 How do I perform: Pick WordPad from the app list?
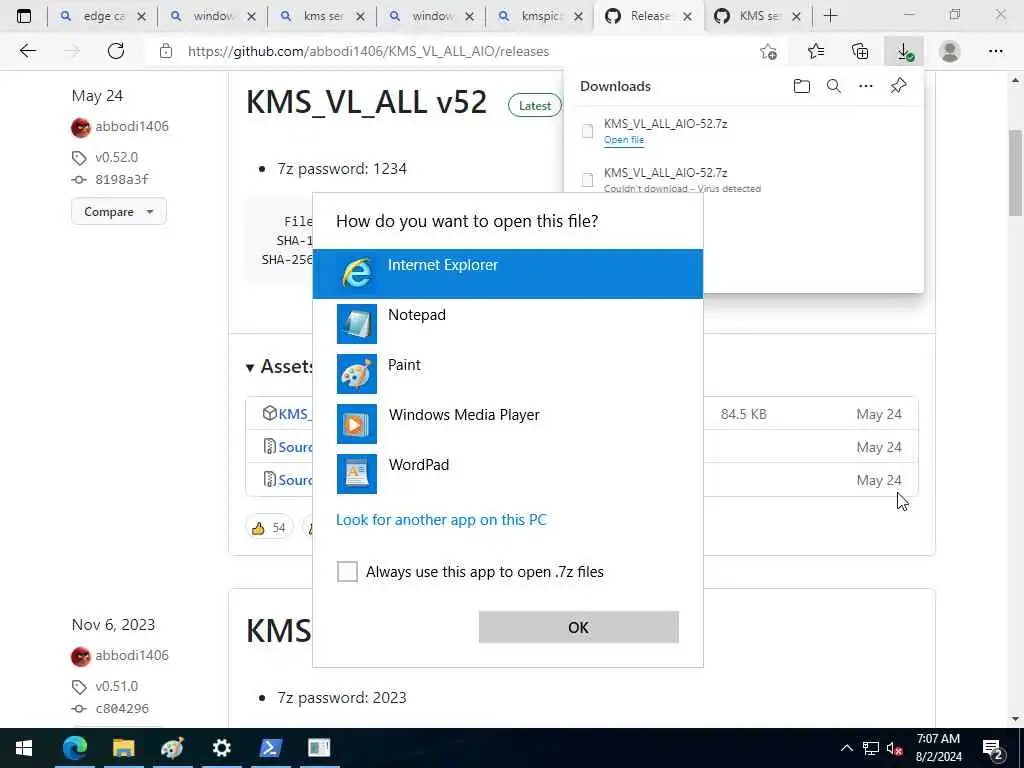point(507,473)
